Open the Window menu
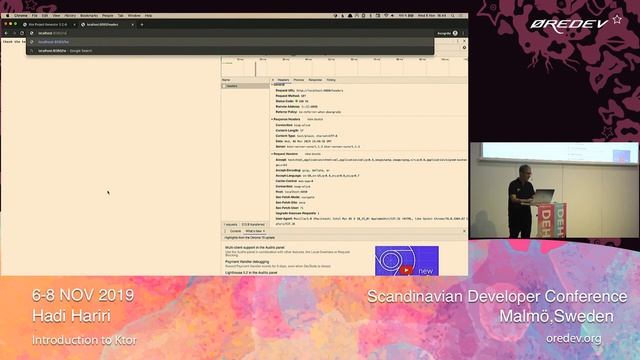This screenshot has height=360, width=640. [134, 16]
